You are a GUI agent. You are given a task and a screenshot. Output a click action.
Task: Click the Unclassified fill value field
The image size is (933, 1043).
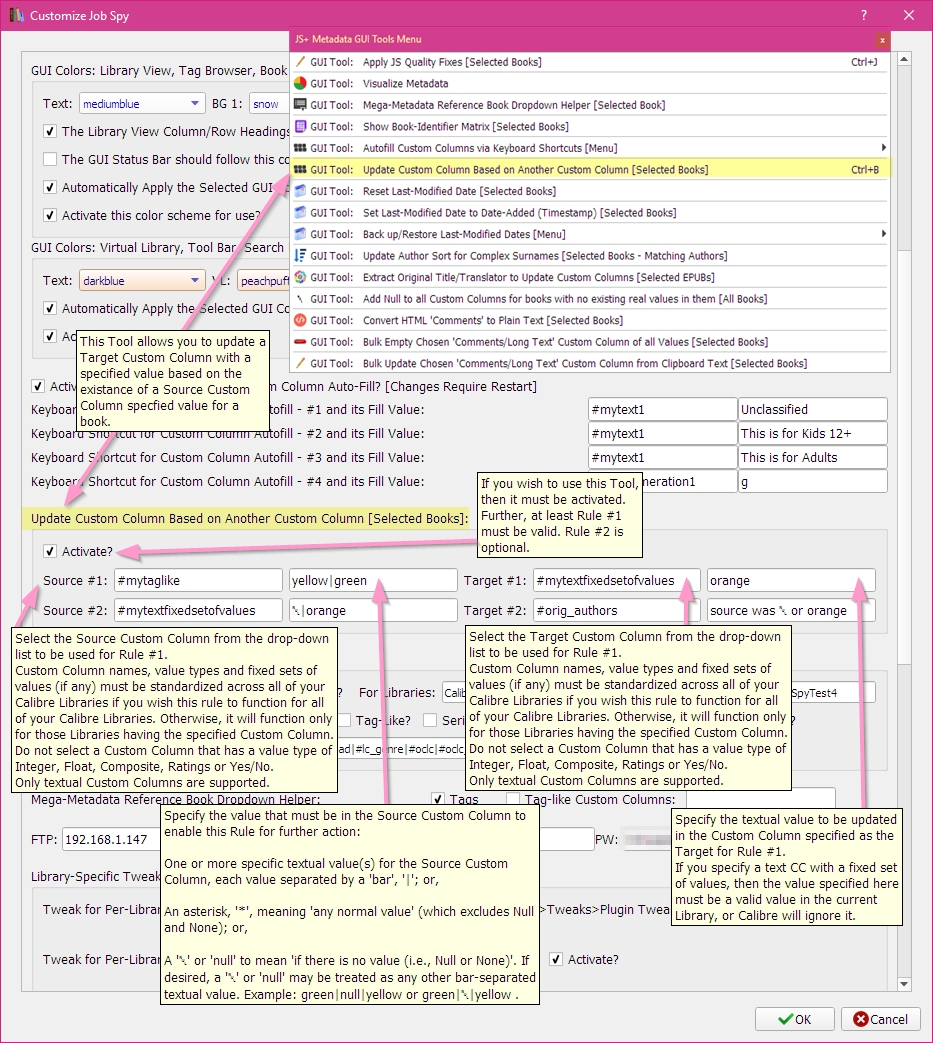[813, 409]
